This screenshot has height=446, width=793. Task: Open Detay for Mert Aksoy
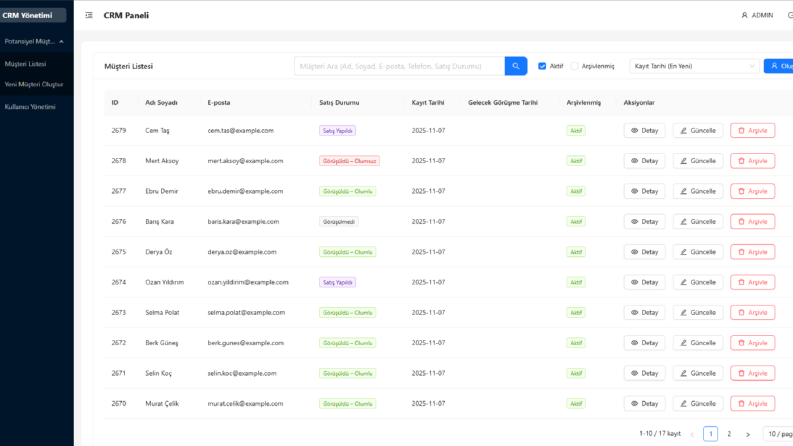pyautogui.click(x=644, y=161)
